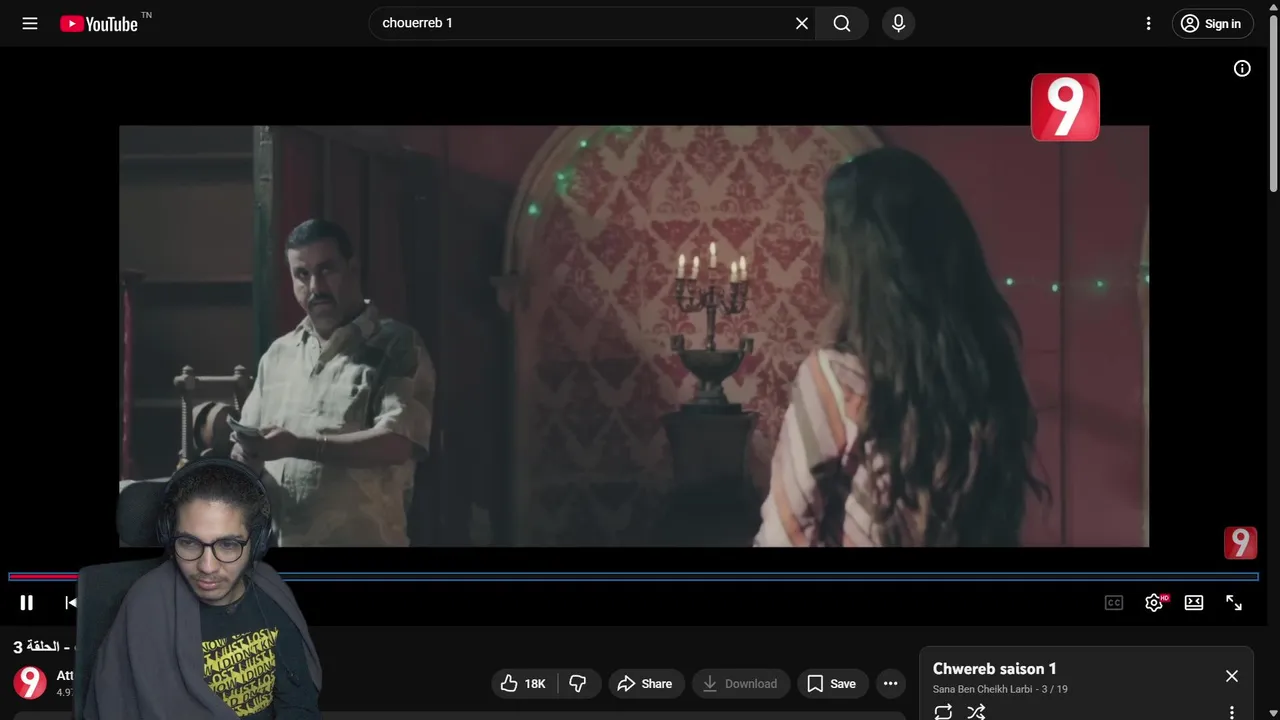Open the playlist three-dot options menu
The image size is (1280, 720).
tap(1232, 712)
